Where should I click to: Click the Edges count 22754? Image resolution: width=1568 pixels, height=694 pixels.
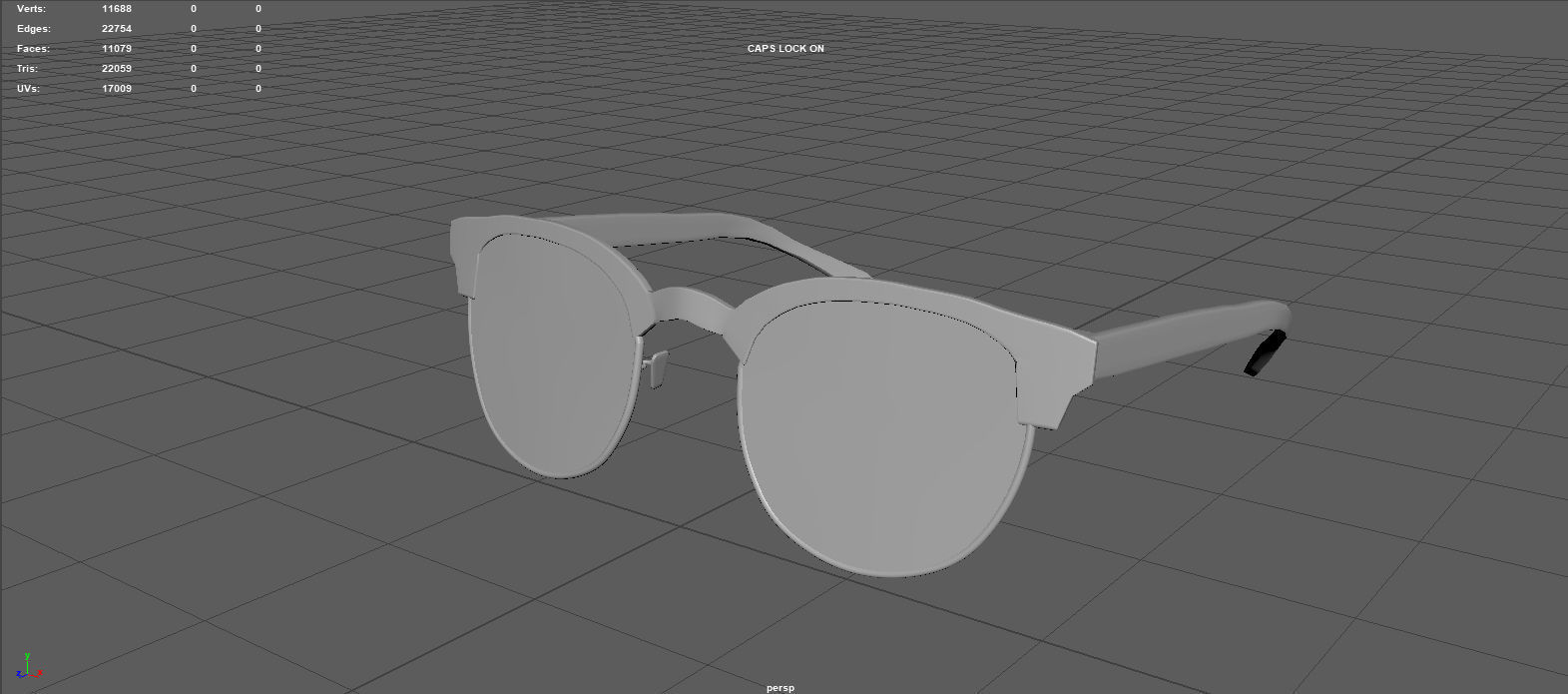(116, 28)
